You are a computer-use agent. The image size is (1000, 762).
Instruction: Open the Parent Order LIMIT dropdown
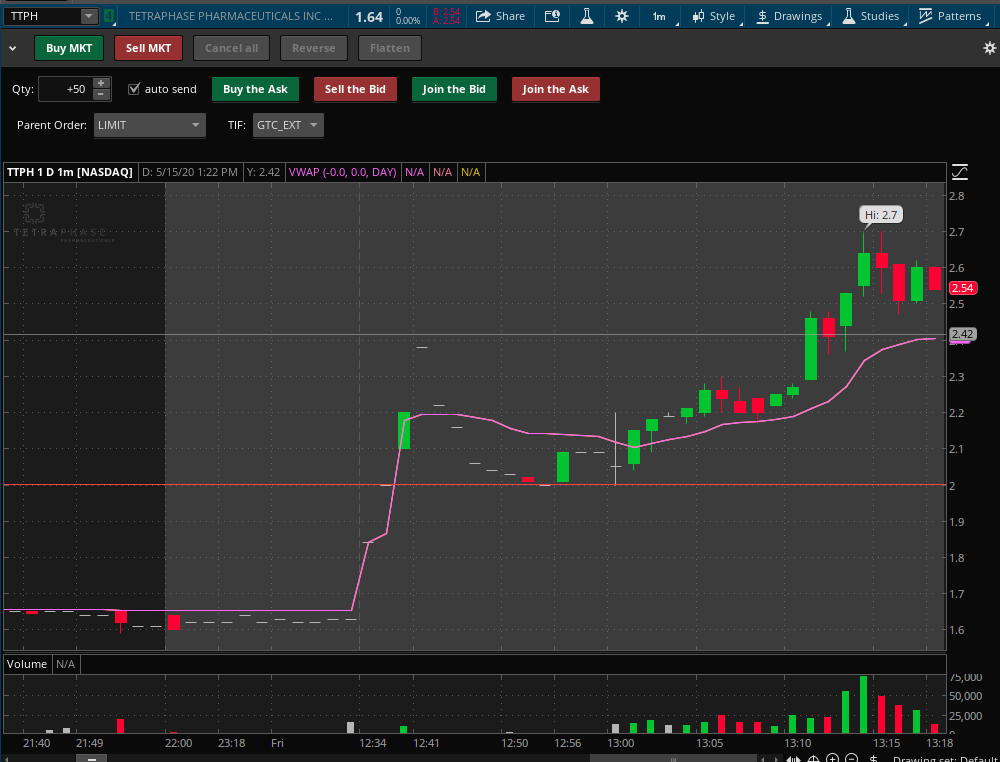coord(149,125)
